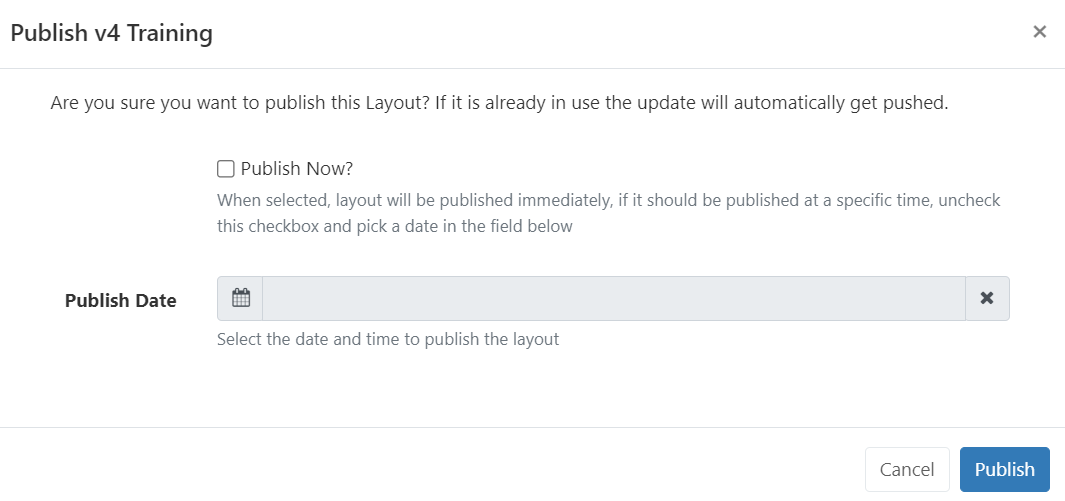Close the Publish v4 Training dialog
1065x501 pixels.
pos(1039,32)
